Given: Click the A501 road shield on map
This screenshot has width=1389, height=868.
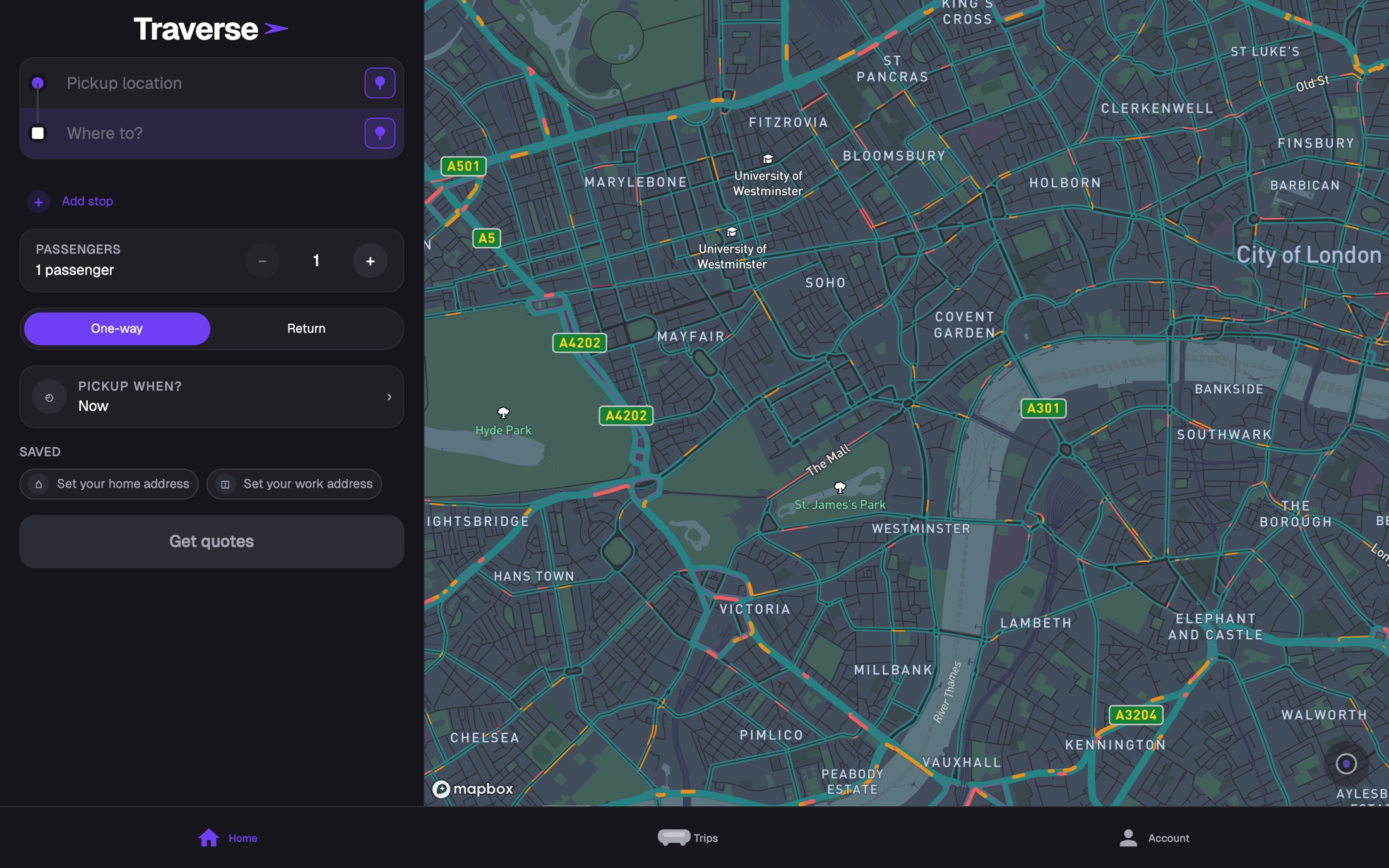Looking at the screenshot, I should pyautogui.click(x=463, y=166).
